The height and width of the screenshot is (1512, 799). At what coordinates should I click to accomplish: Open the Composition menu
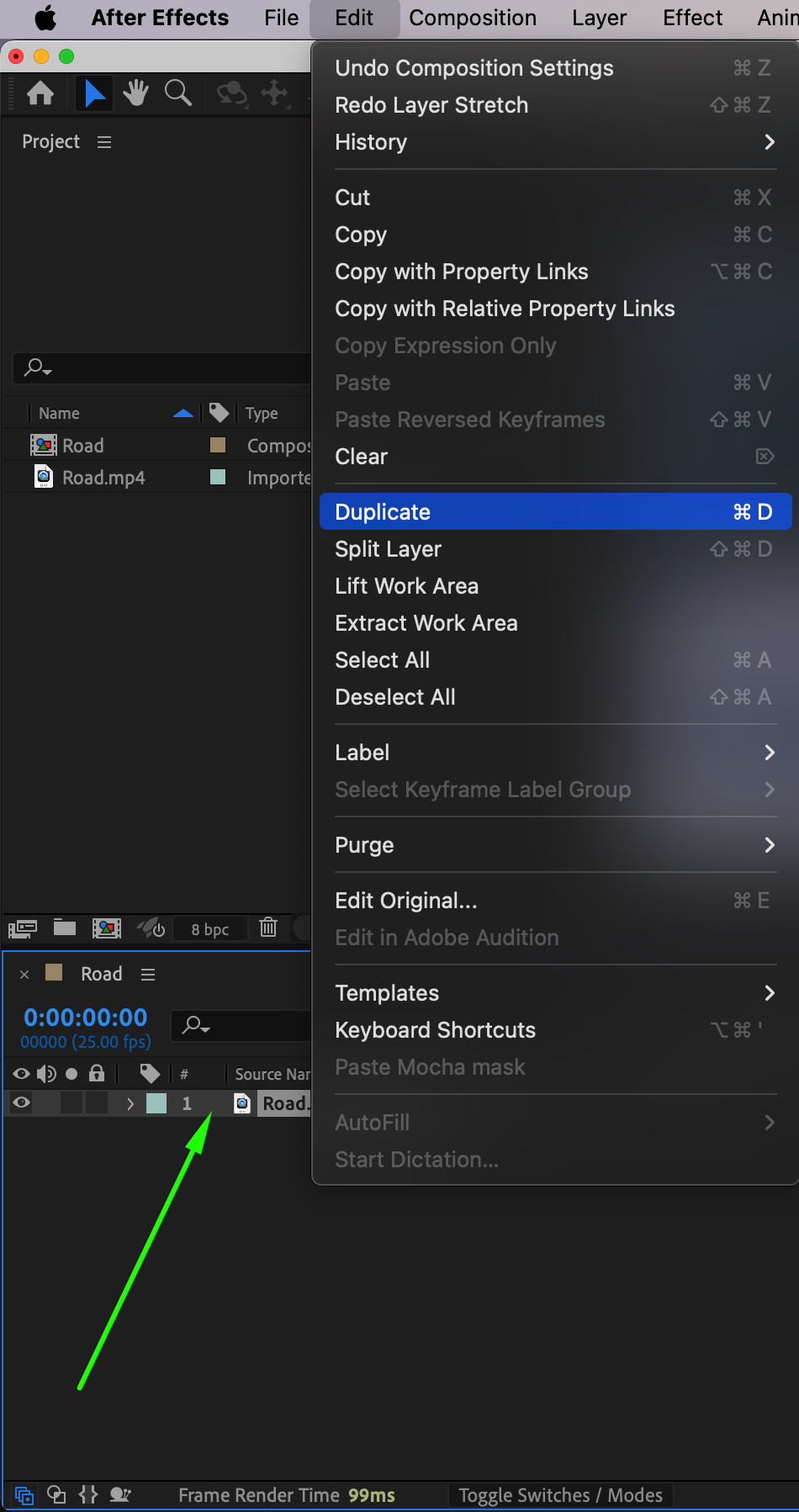point(473,18)
